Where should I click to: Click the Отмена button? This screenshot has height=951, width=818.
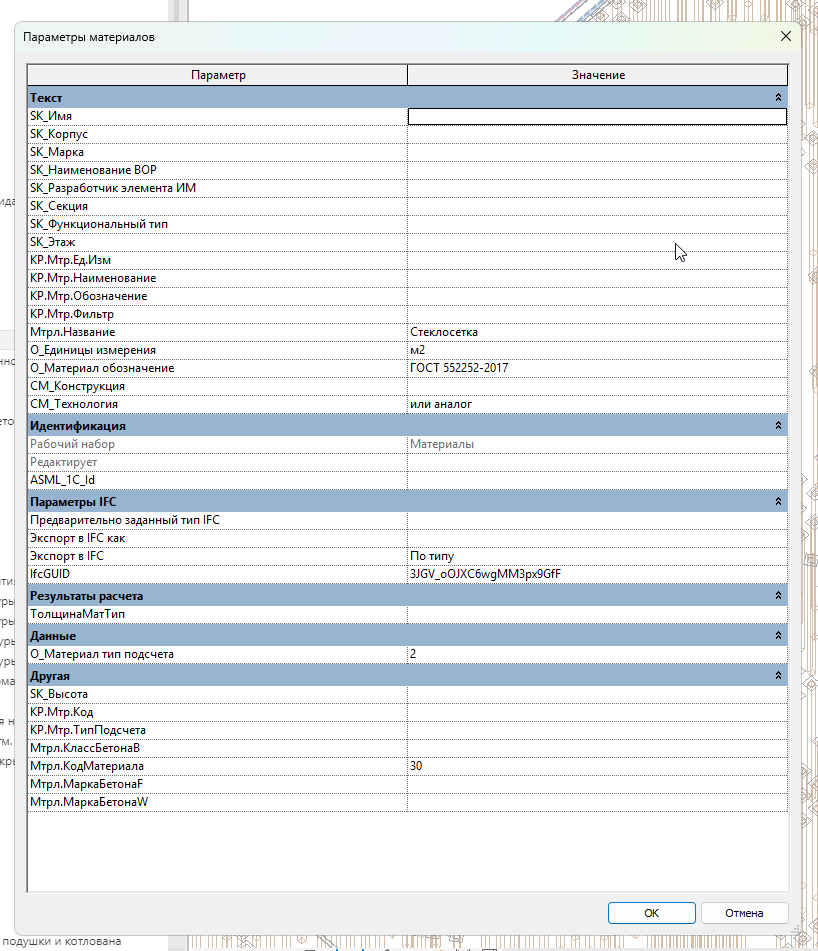point(744,913)
